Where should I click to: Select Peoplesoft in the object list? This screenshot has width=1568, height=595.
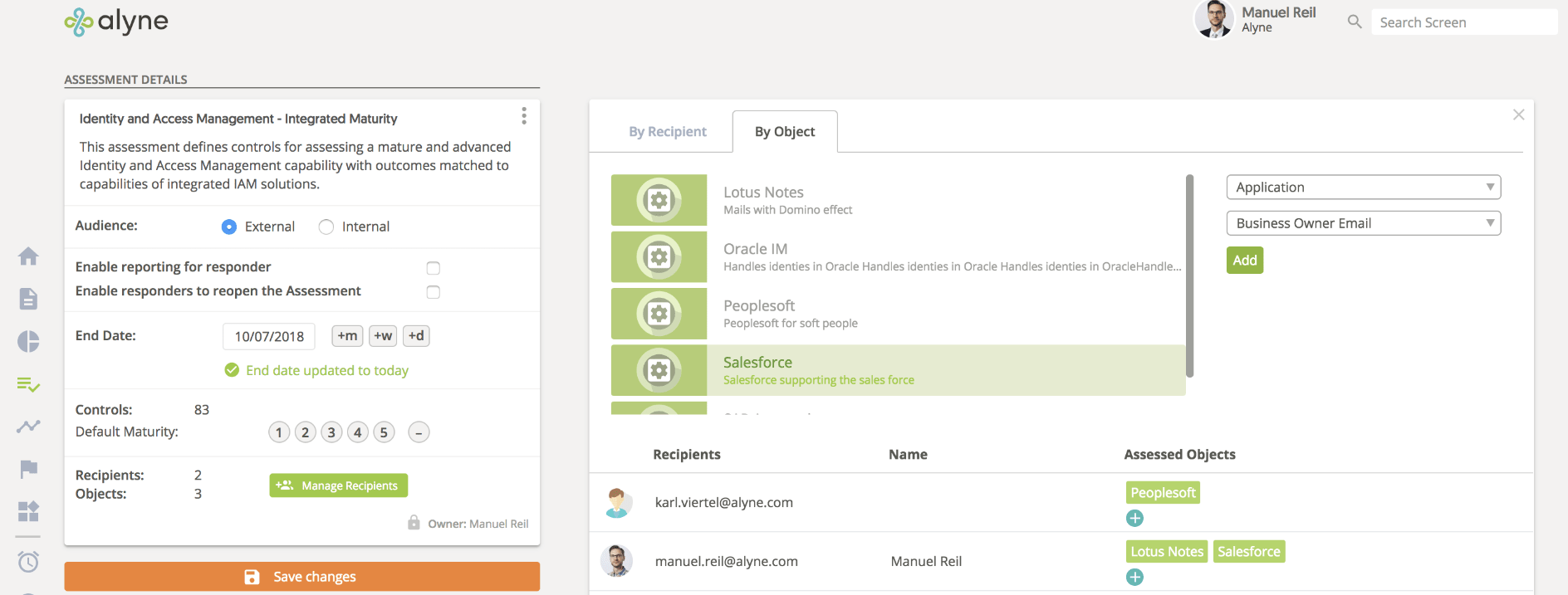(x=898, y=314)
